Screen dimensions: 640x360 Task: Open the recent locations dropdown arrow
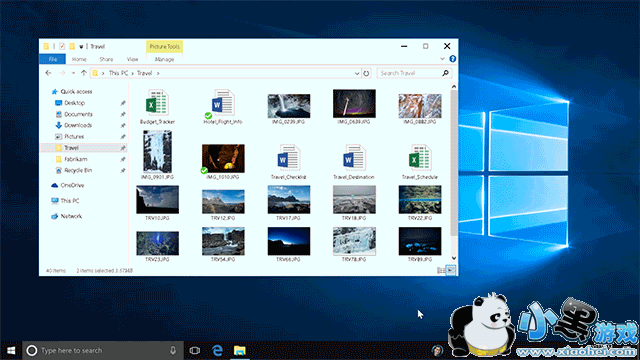(73, 73)
